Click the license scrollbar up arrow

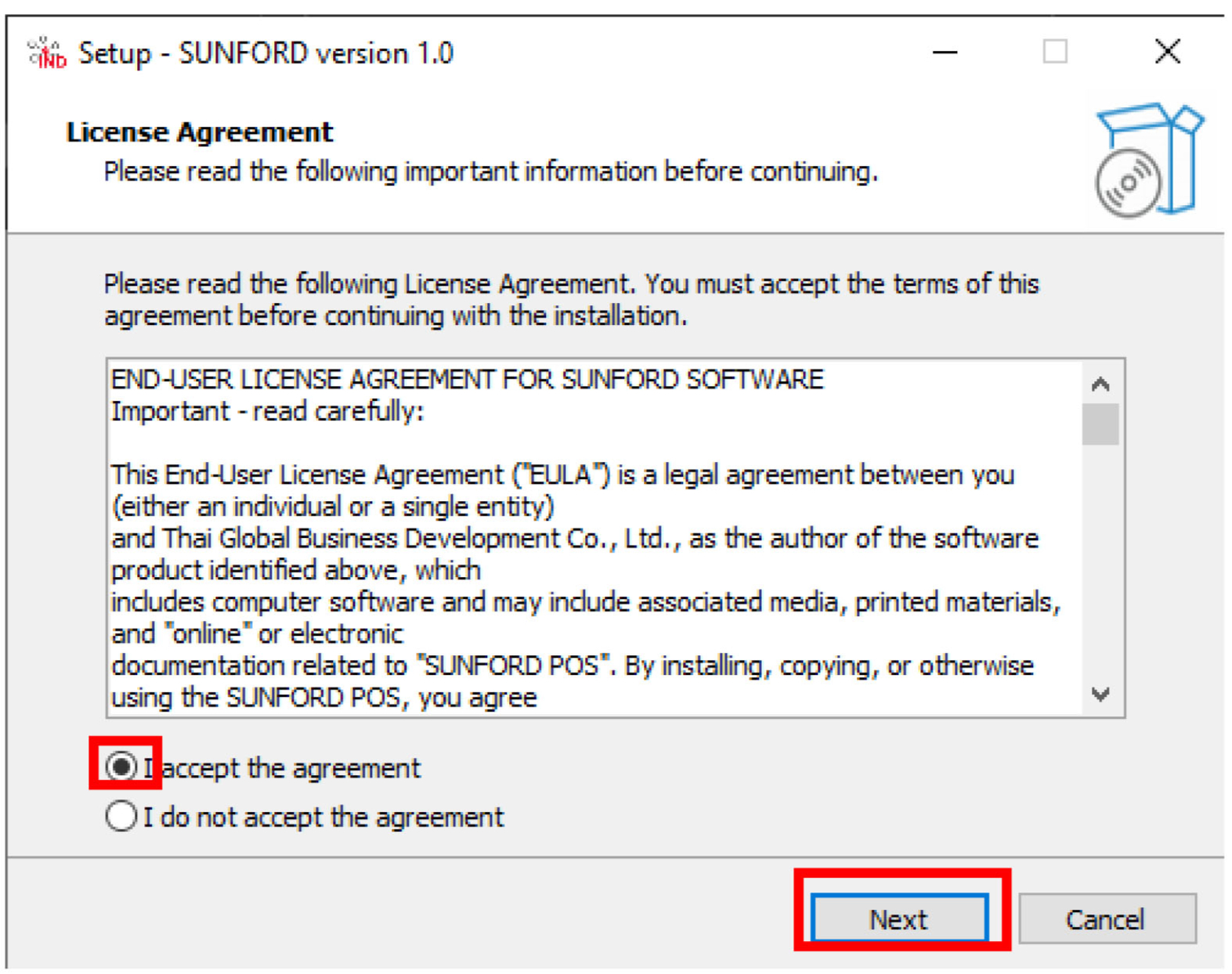tap(1100, 384)
